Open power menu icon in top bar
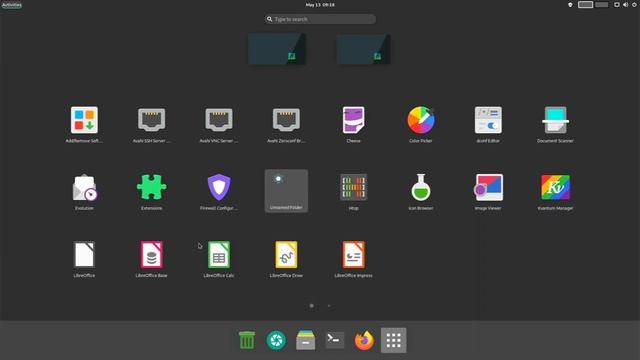This screenshot has height=360, width=640. 635,5
